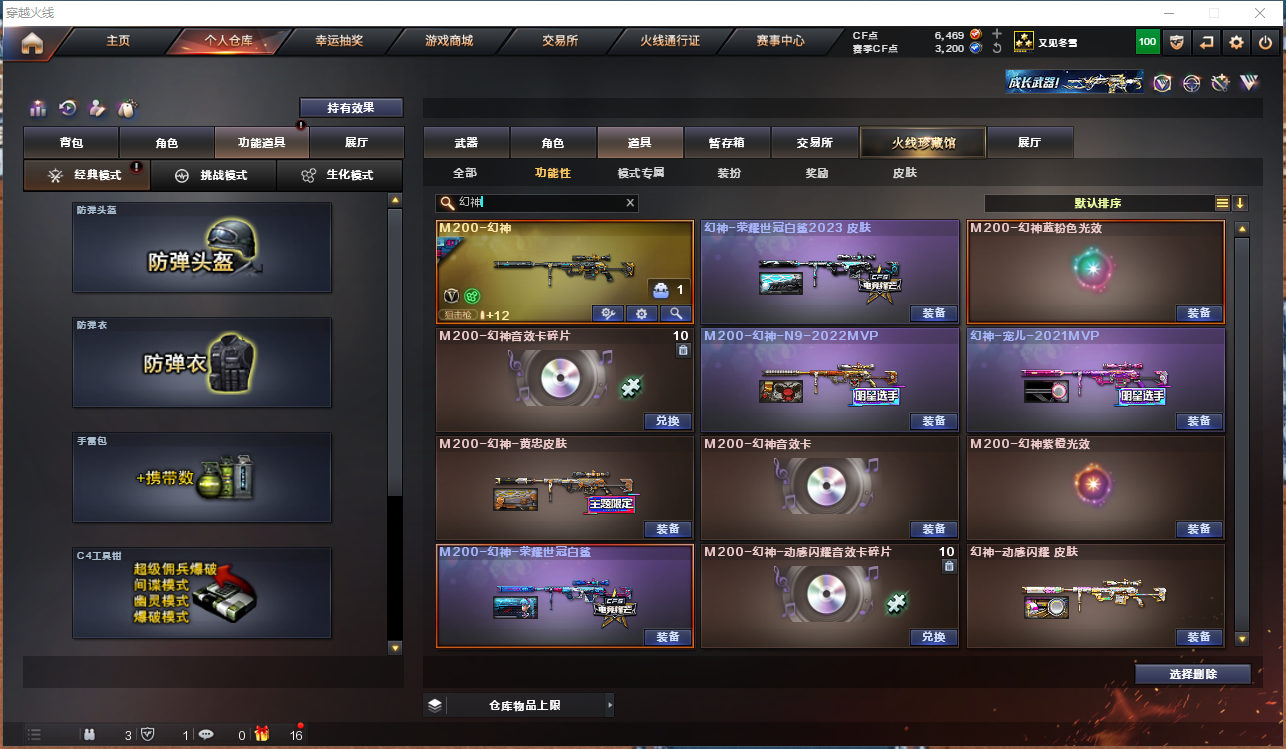Image resolution: width=1286 pixels, height=749 pixels.
Task: Redeem M200-幻神音效卡碎片 with 兑换
Action: pyautogui.click(x=668, y=422)
